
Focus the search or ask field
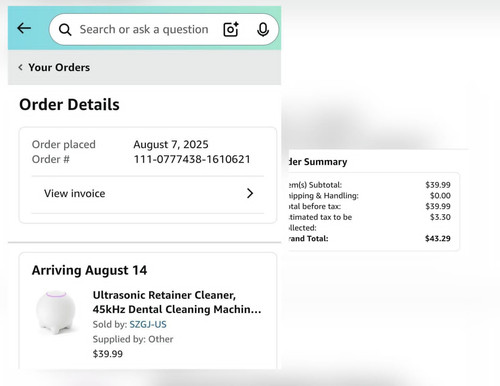point(144,29)
